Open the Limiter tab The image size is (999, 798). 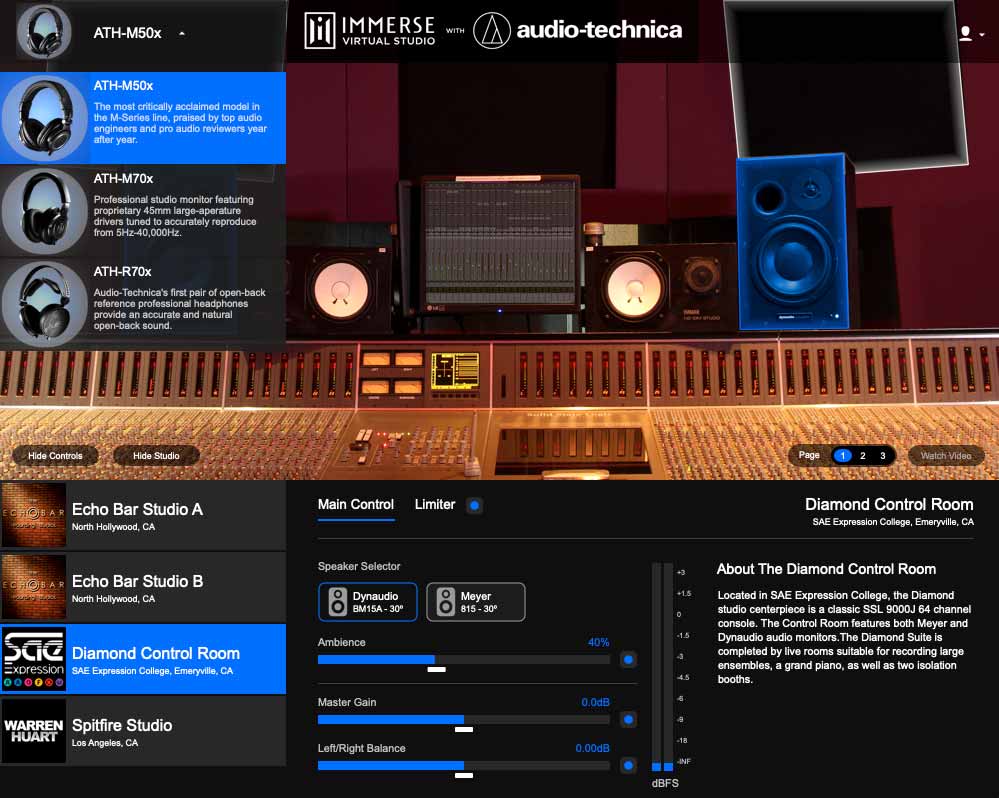434,505
